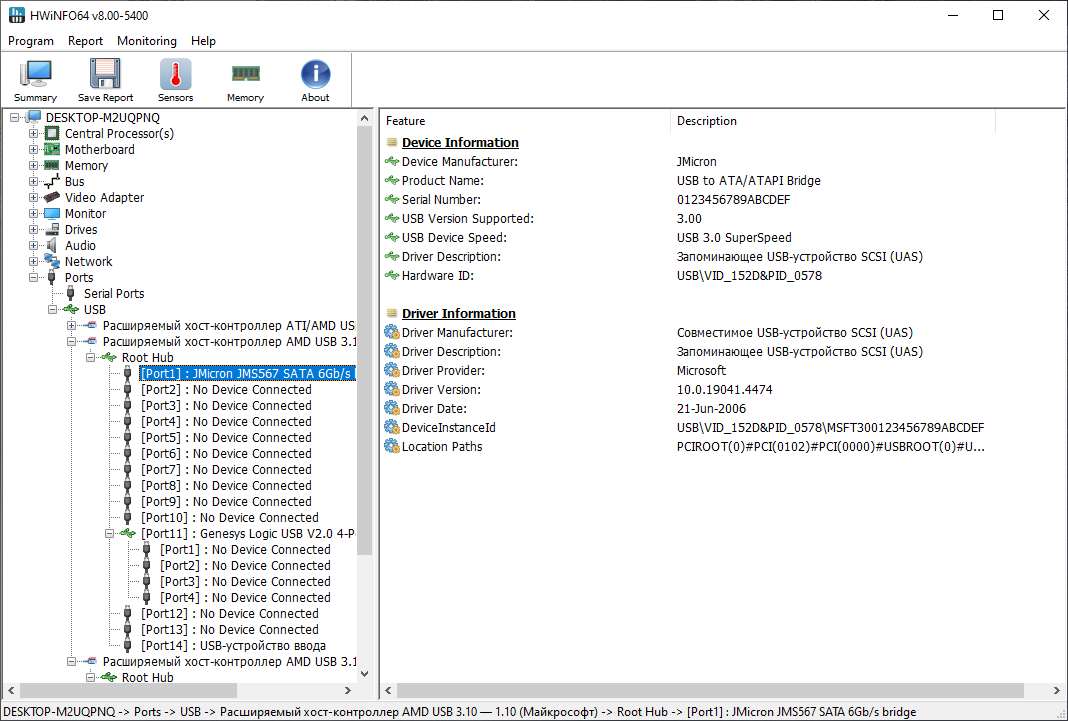Maximize the HWiNFO64 window
This screenshot has height=721, width=1068.
[x=998, y=15]
